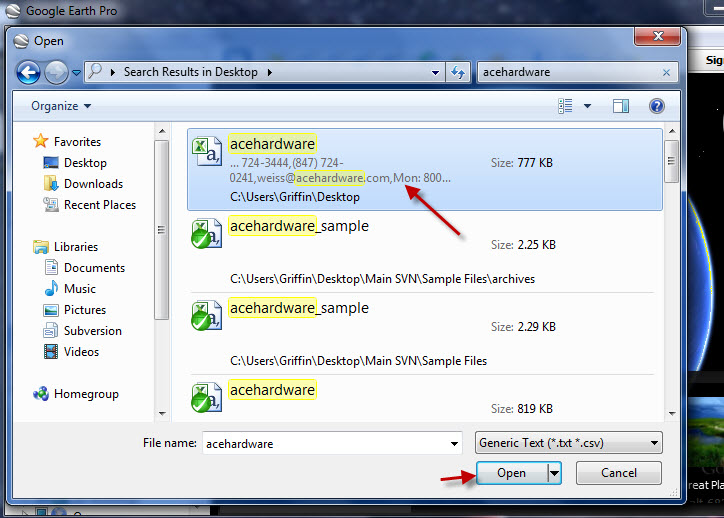Click icon of 2.25 KB acehardware_sample file
This screenshot has width=724, height=518.
click(x=206, y=234)
